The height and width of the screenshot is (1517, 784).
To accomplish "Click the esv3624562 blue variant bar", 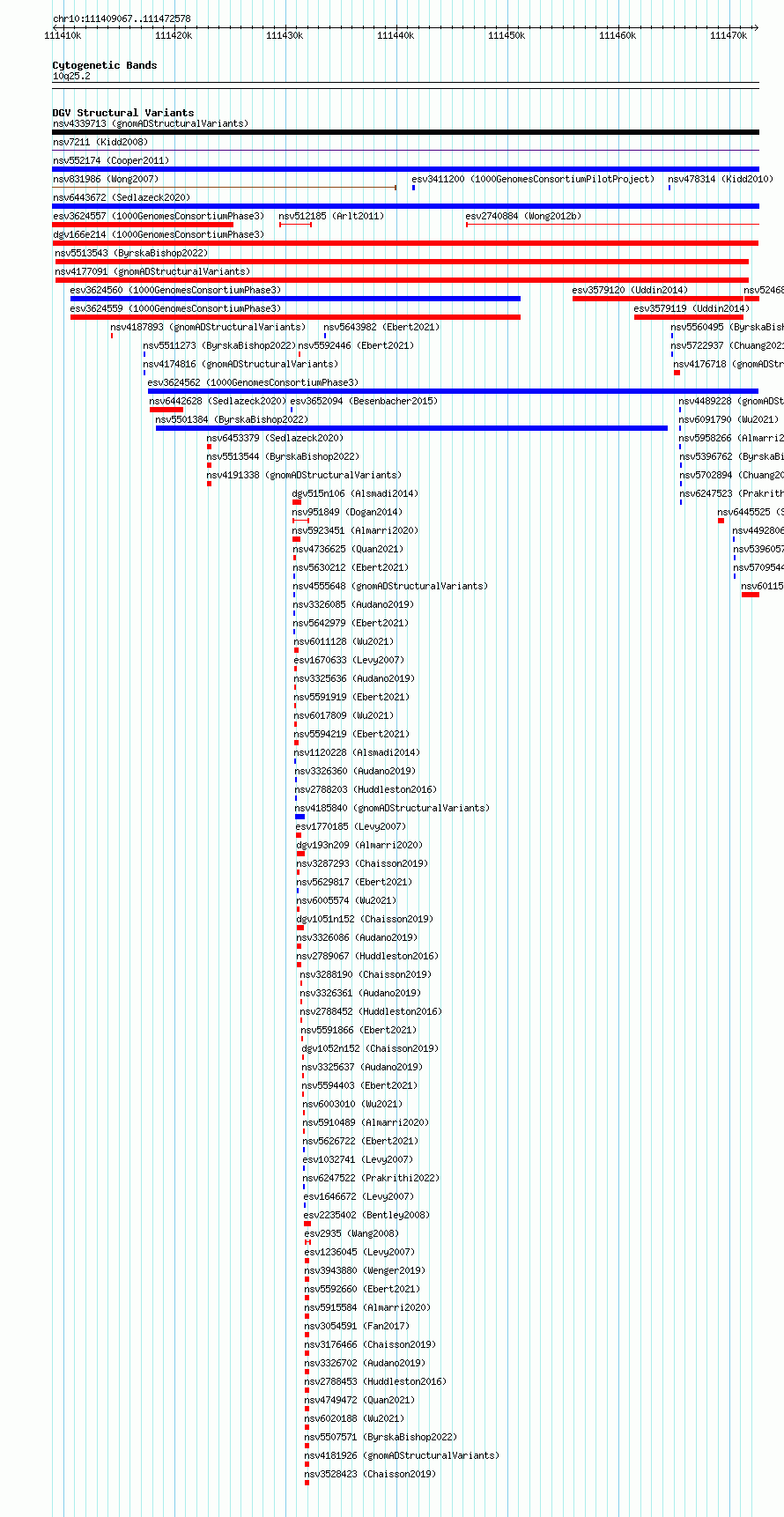I will 453,391.
